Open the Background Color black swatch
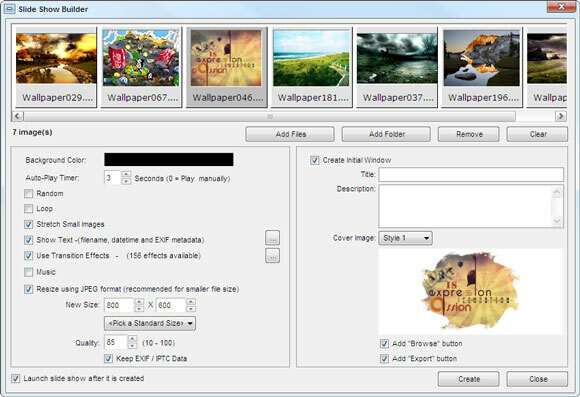The image size is (580, 397). [x=169, y=159]
